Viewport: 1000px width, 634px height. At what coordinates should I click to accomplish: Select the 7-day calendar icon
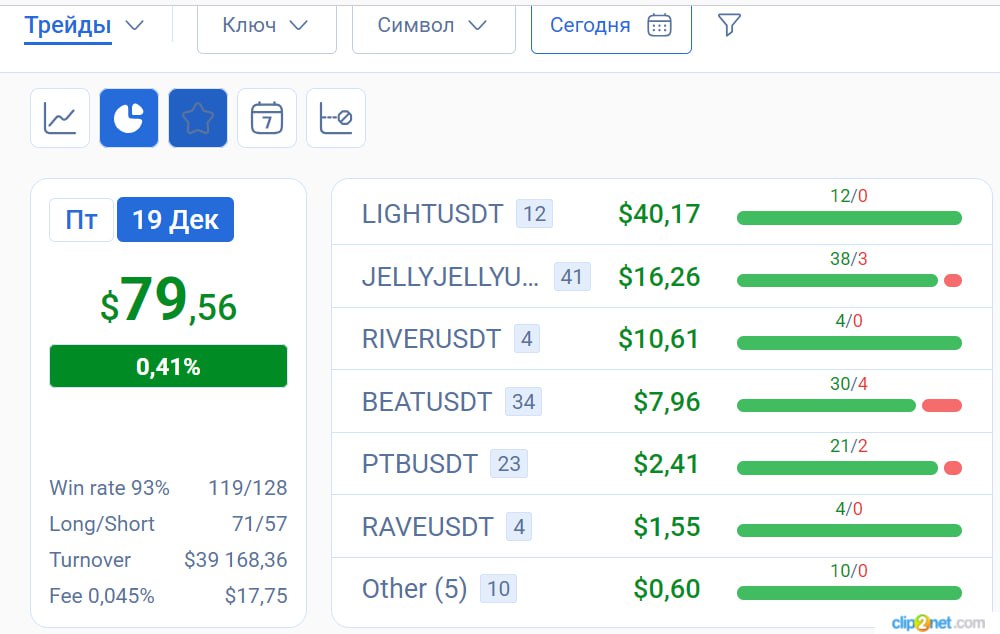pyautogui.click(x=267, y=118)
